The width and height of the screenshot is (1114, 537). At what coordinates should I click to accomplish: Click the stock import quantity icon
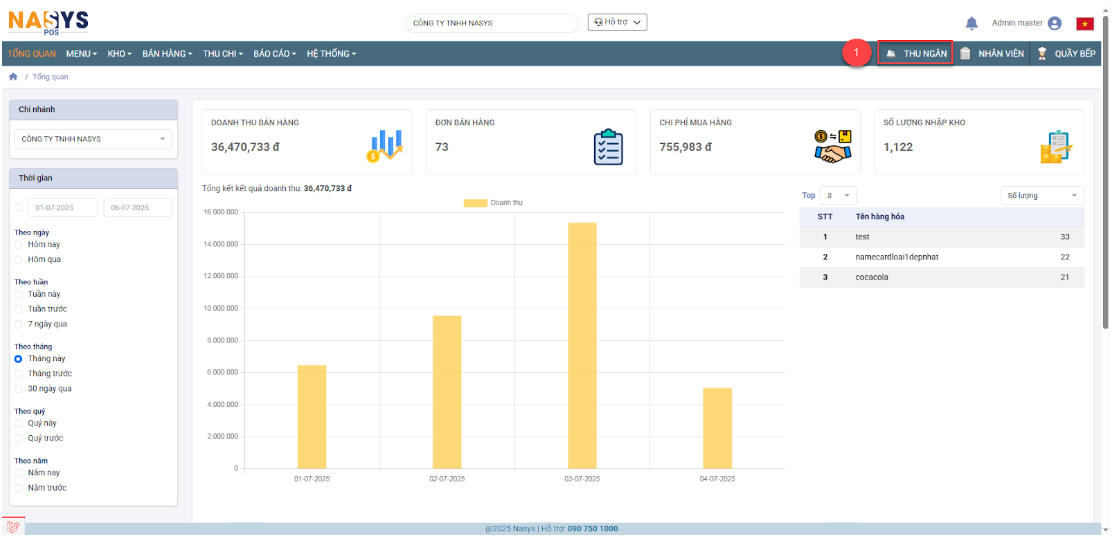1056,147
